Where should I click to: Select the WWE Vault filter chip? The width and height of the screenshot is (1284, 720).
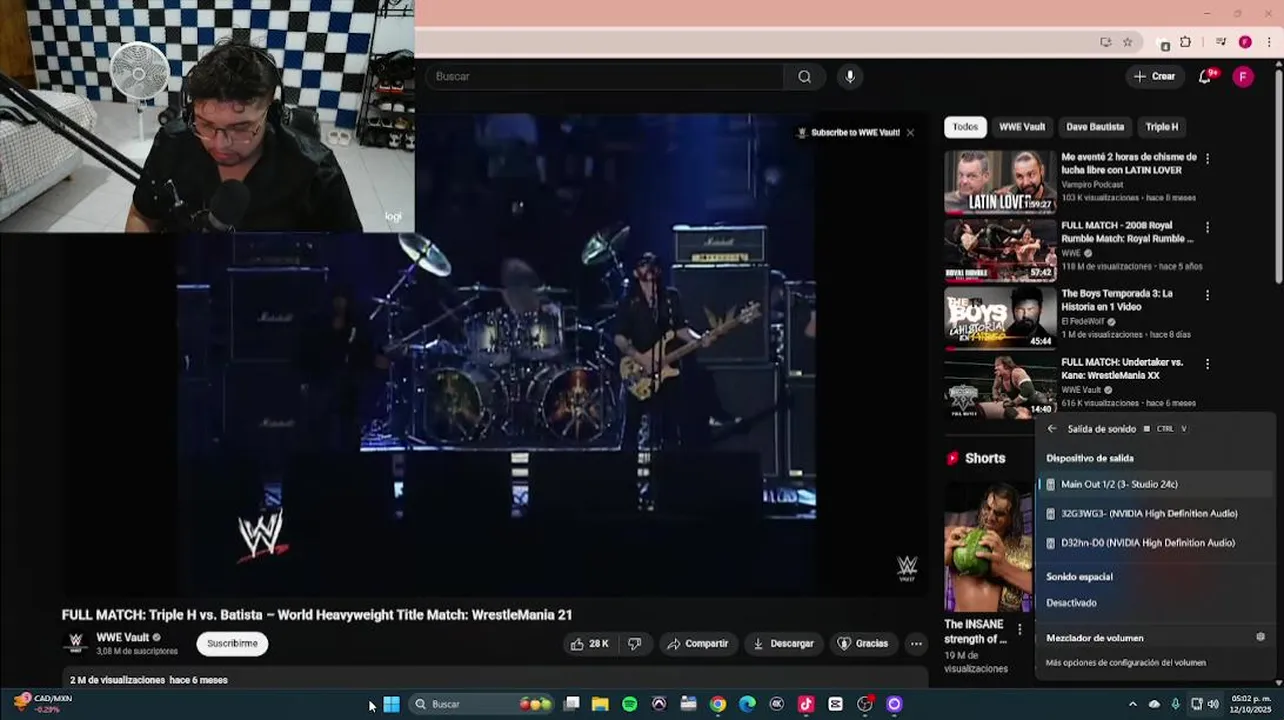pos(1022,127)
